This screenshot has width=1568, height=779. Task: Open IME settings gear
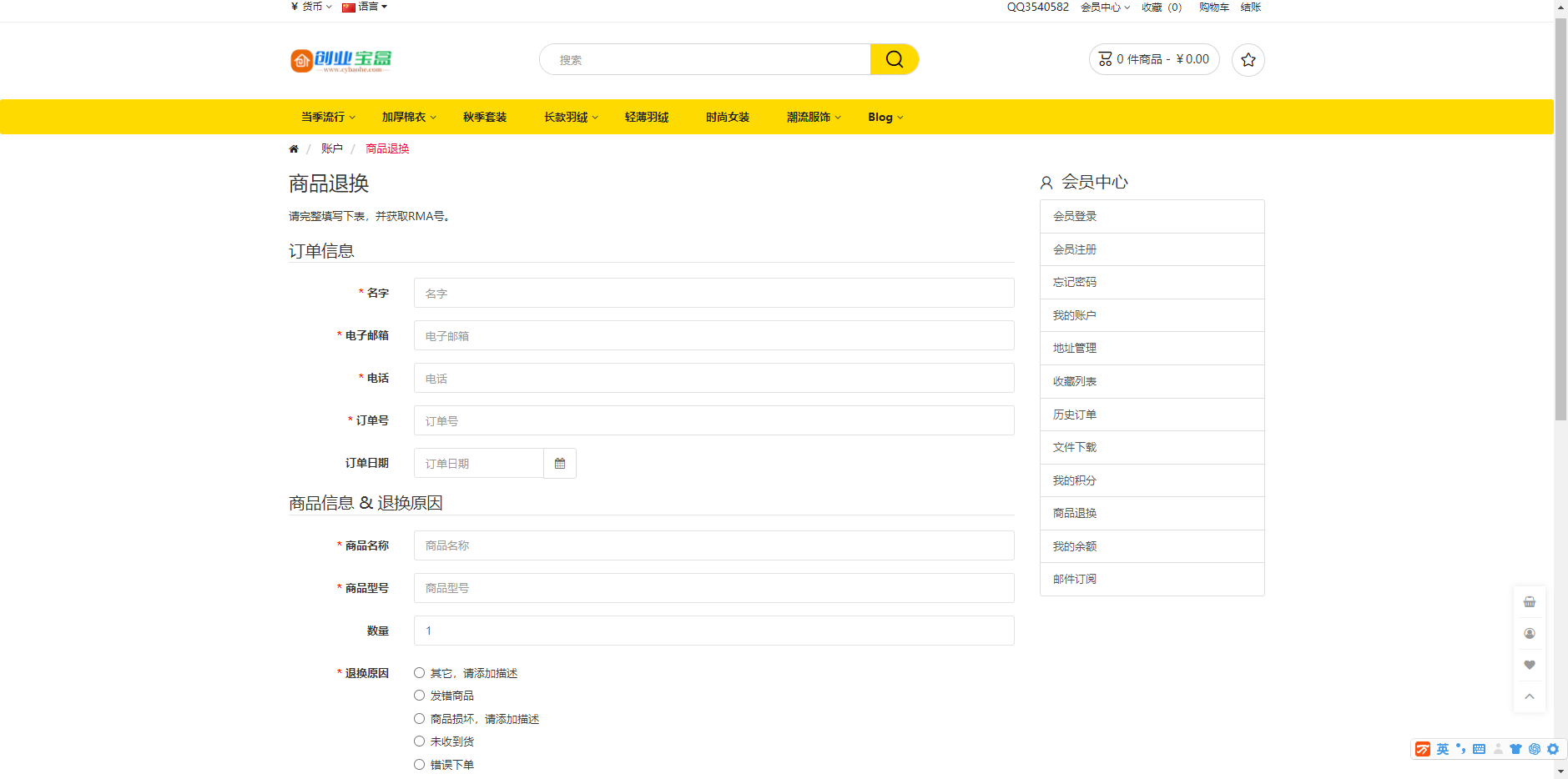pos(1552,749)
